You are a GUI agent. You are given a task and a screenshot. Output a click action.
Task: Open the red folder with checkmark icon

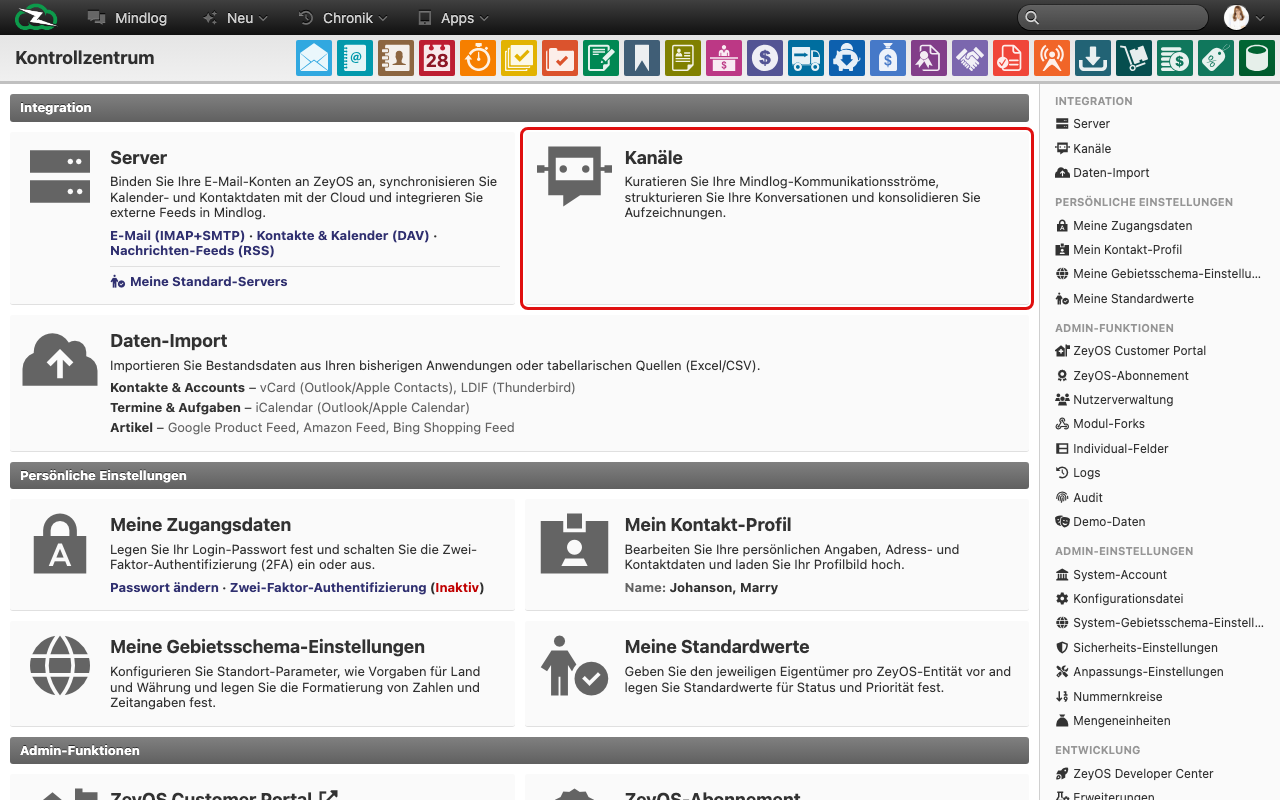pos(560,58)
